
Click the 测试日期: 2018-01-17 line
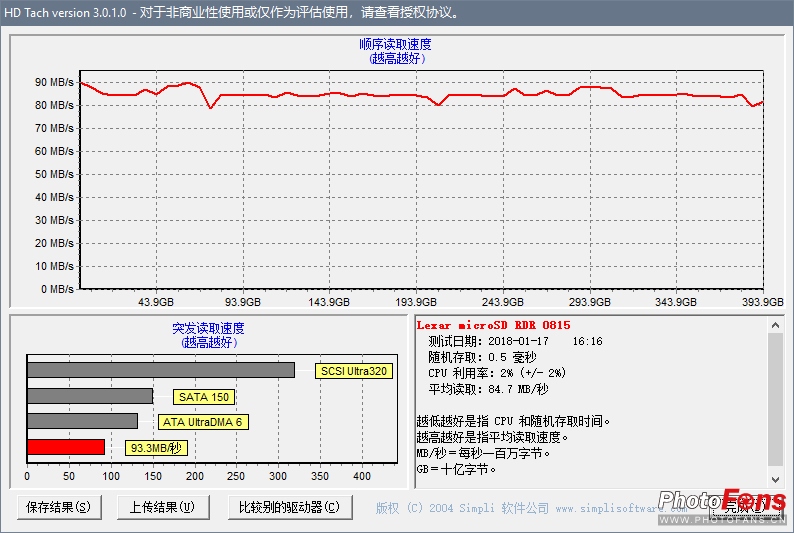pyautogui.click(x=515, y=341)
